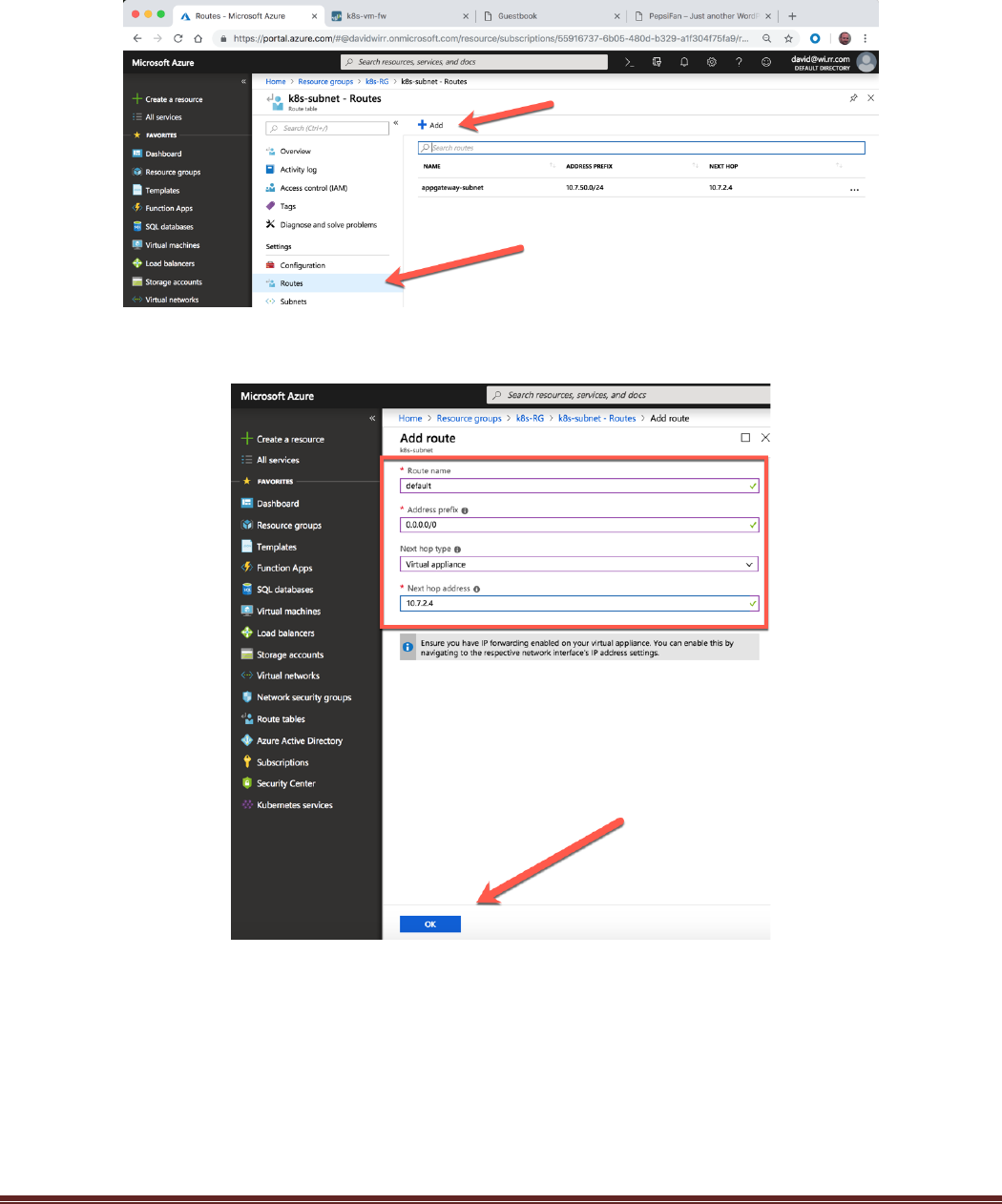Open the directory and subscription filter icon
This screenshot has height=1204, width=1002.
click(x=657, y=62)
